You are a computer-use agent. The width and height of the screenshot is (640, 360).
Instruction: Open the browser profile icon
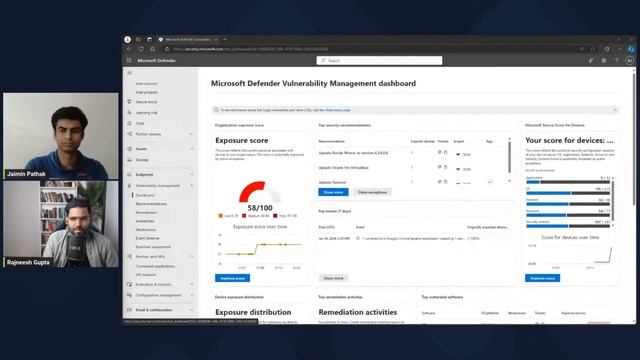pos(128,40)
